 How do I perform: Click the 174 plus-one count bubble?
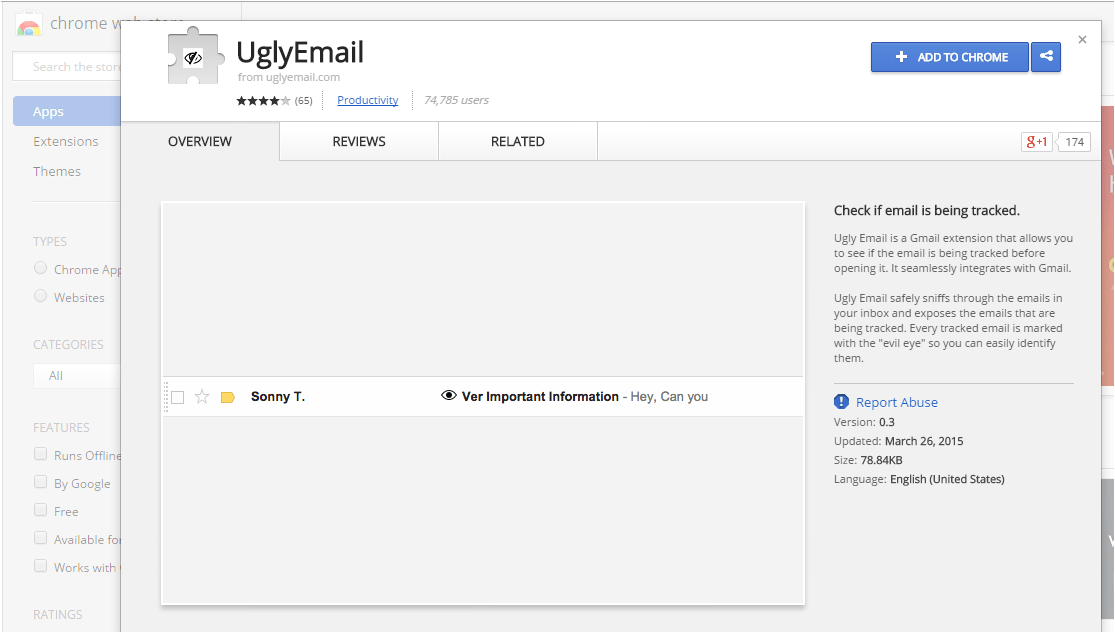point(1074,142)
